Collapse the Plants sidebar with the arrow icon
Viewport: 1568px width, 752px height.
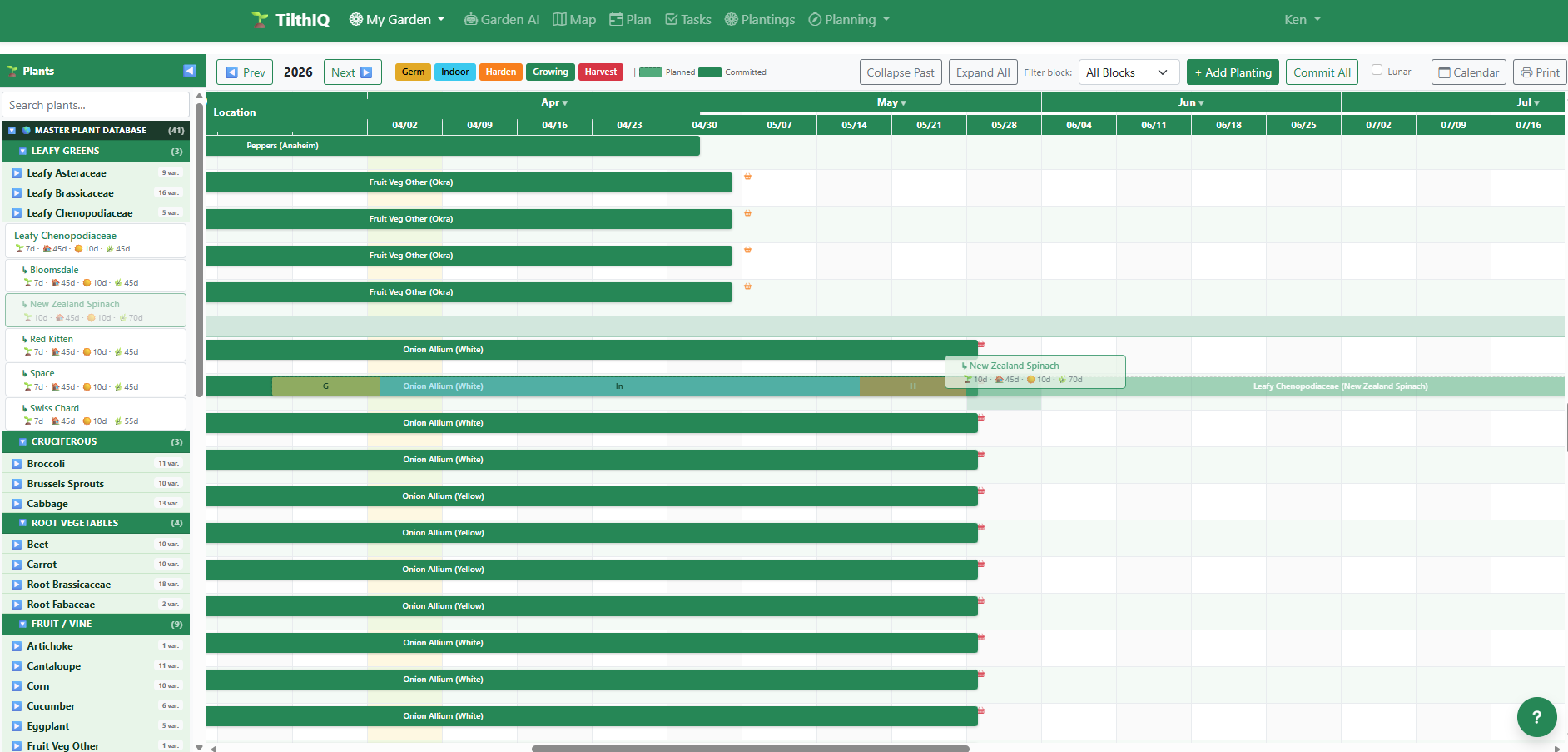click(190, 71)
